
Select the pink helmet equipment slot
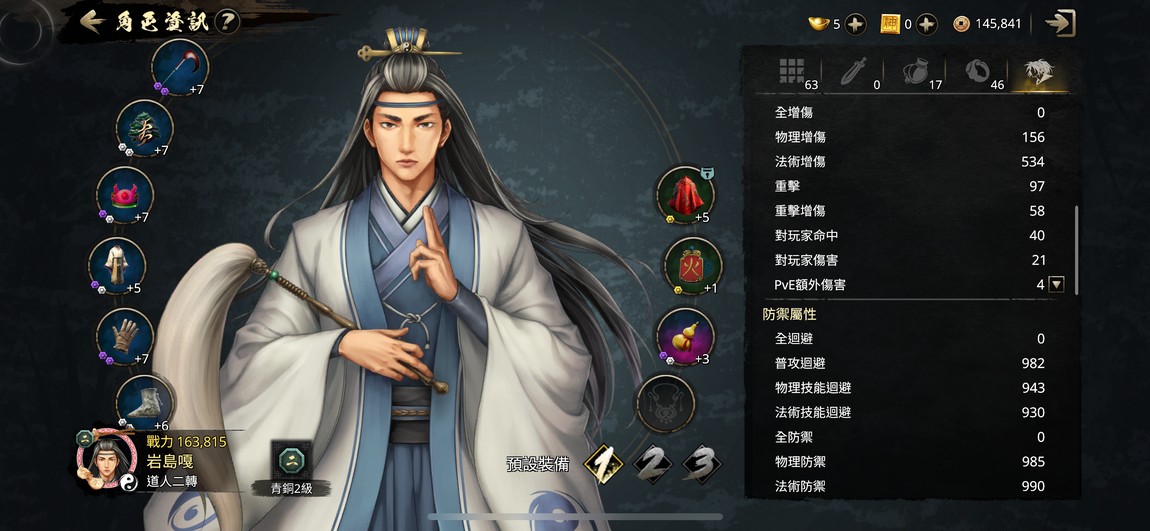[x=125, y=196]
